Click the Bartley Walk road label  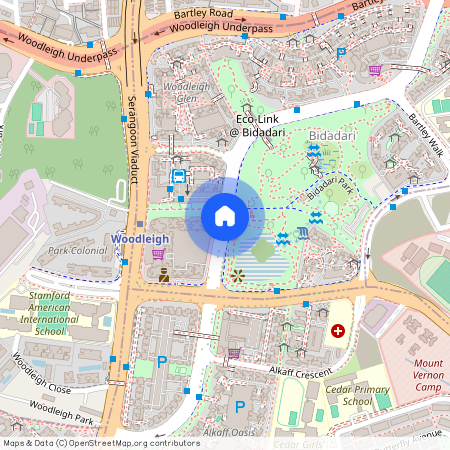tap(426, 135)
